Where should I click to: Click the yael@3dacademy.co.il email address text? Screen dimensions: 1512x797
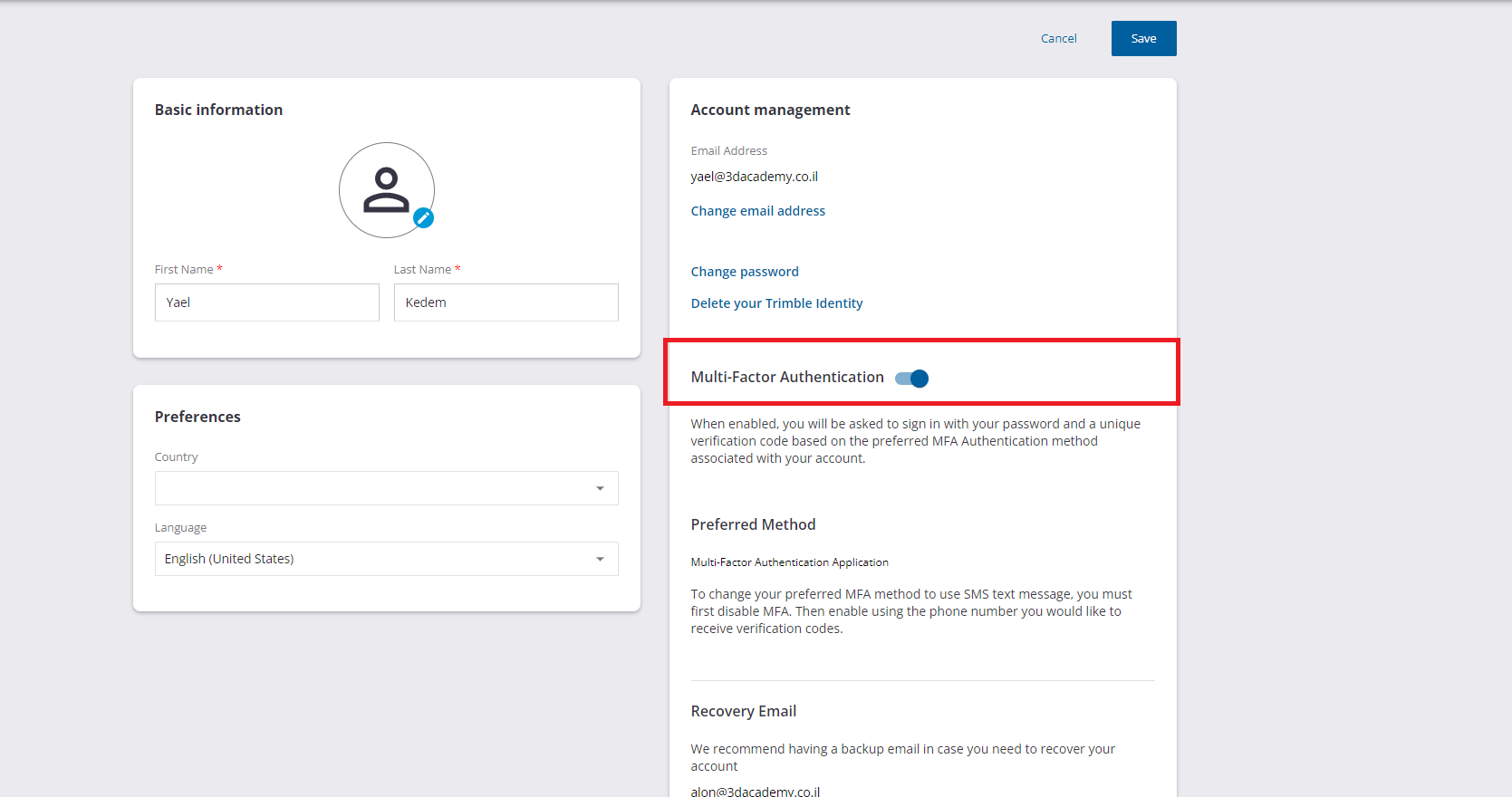click(x=754, y=177)
